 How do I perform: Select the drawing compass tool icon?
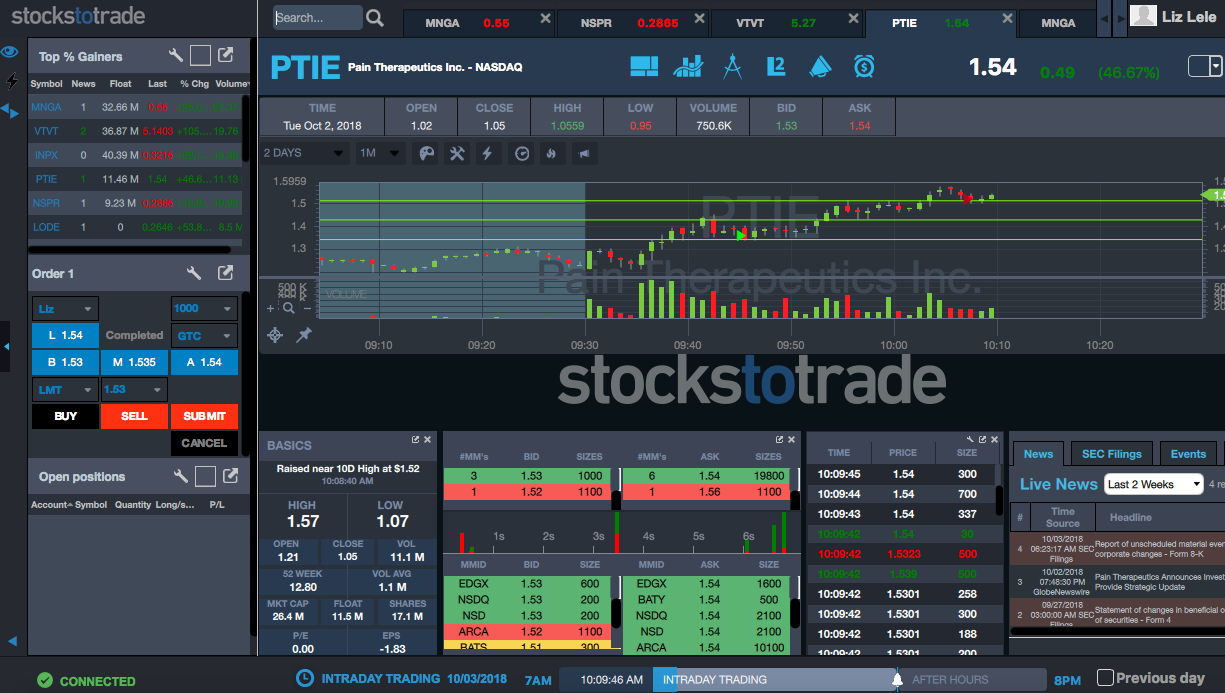pos(732,67)
